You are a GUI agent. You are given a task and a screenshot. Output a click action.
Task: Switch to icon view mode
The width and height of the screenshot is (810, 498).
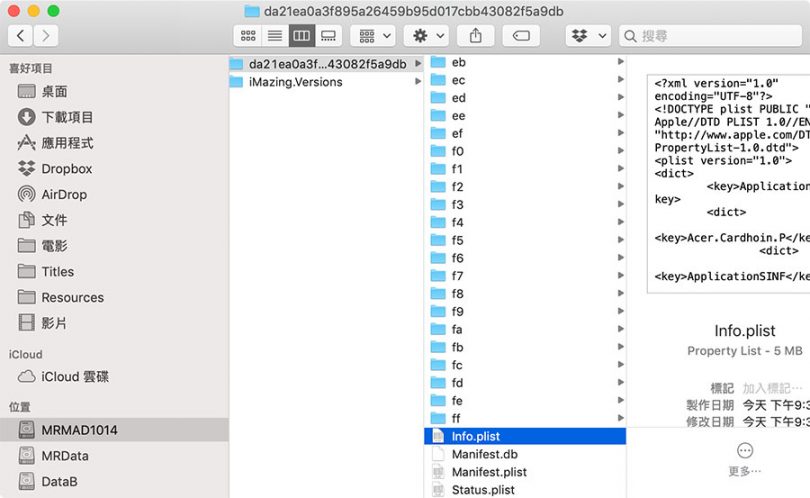pyautogui.click(x=248, y=36)
